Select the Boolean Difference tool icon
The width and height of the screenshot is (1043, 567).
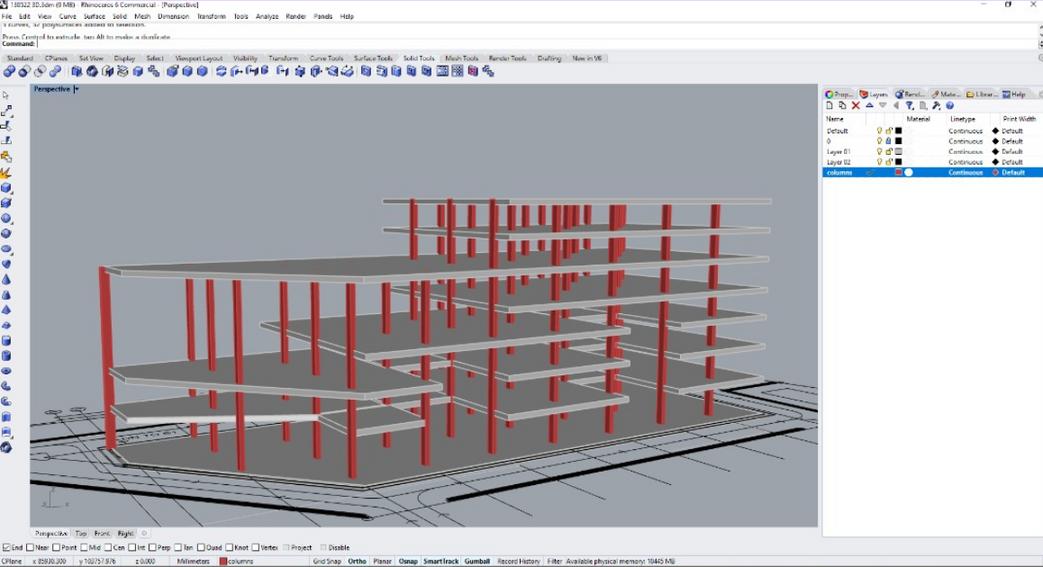25,71
